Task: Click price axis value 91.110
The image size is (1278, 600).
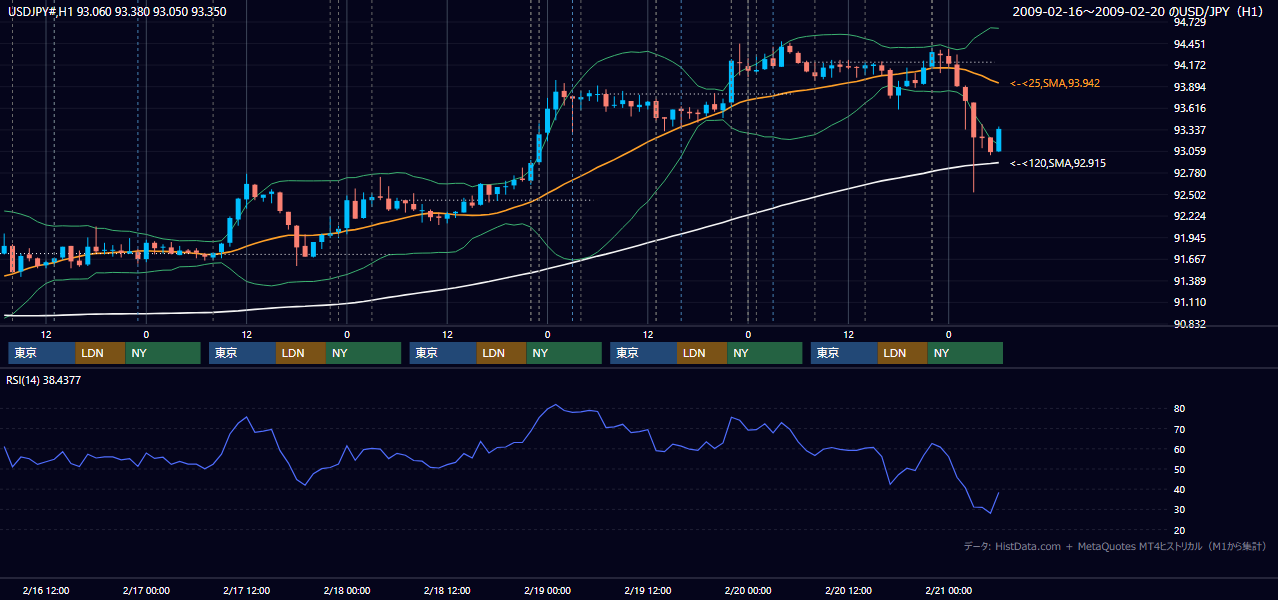Action: tap(1189, 302)
